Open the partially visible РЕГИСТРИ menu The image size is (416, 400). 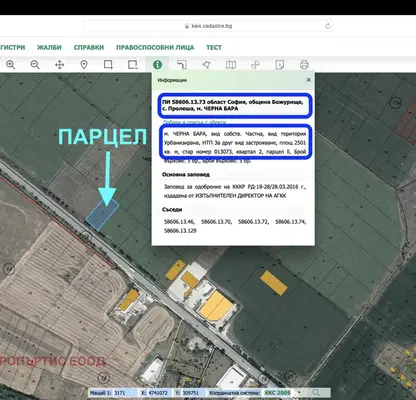pyautogui.click(x=12, y=47)
